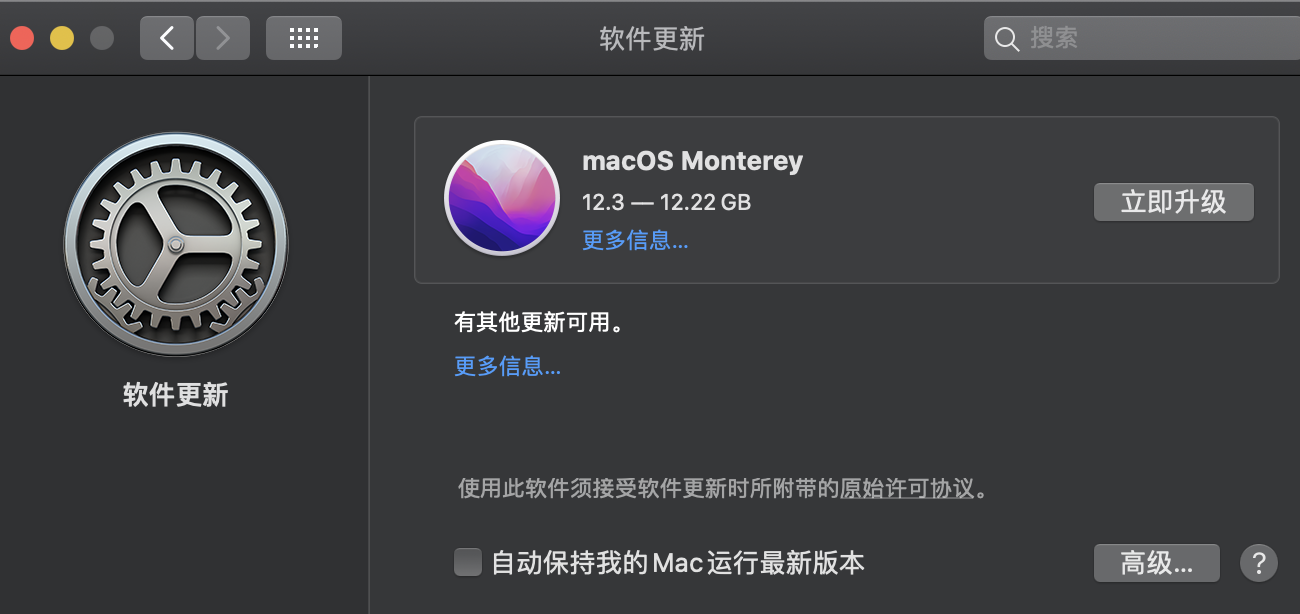The height and width of the screenshot is (614, 1300).
Task: Click the magnifying glass search icon
Action: [x=1007, y=39]
